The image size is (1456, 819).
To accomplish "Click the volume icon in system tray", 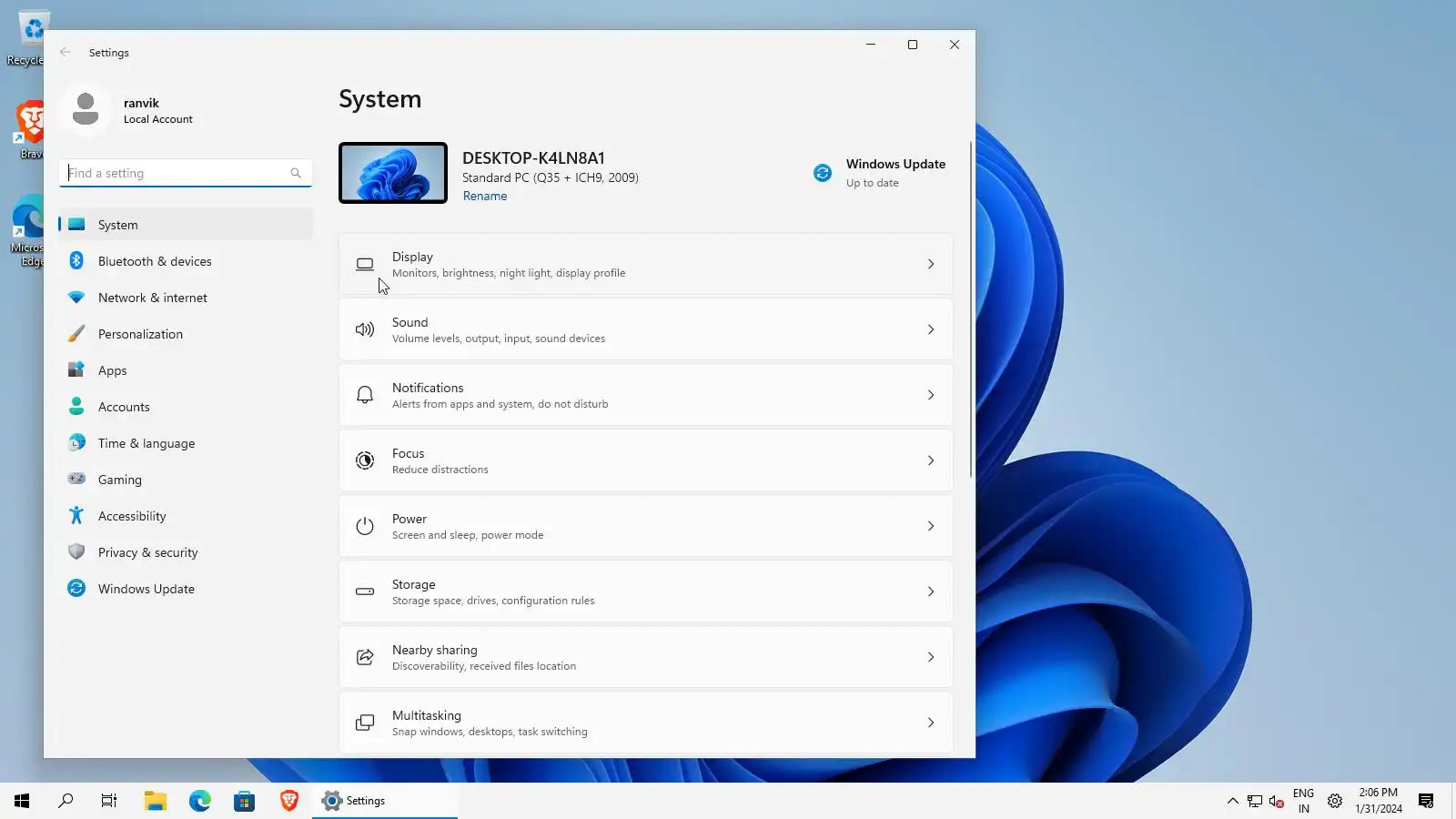I will (1278, 801).
